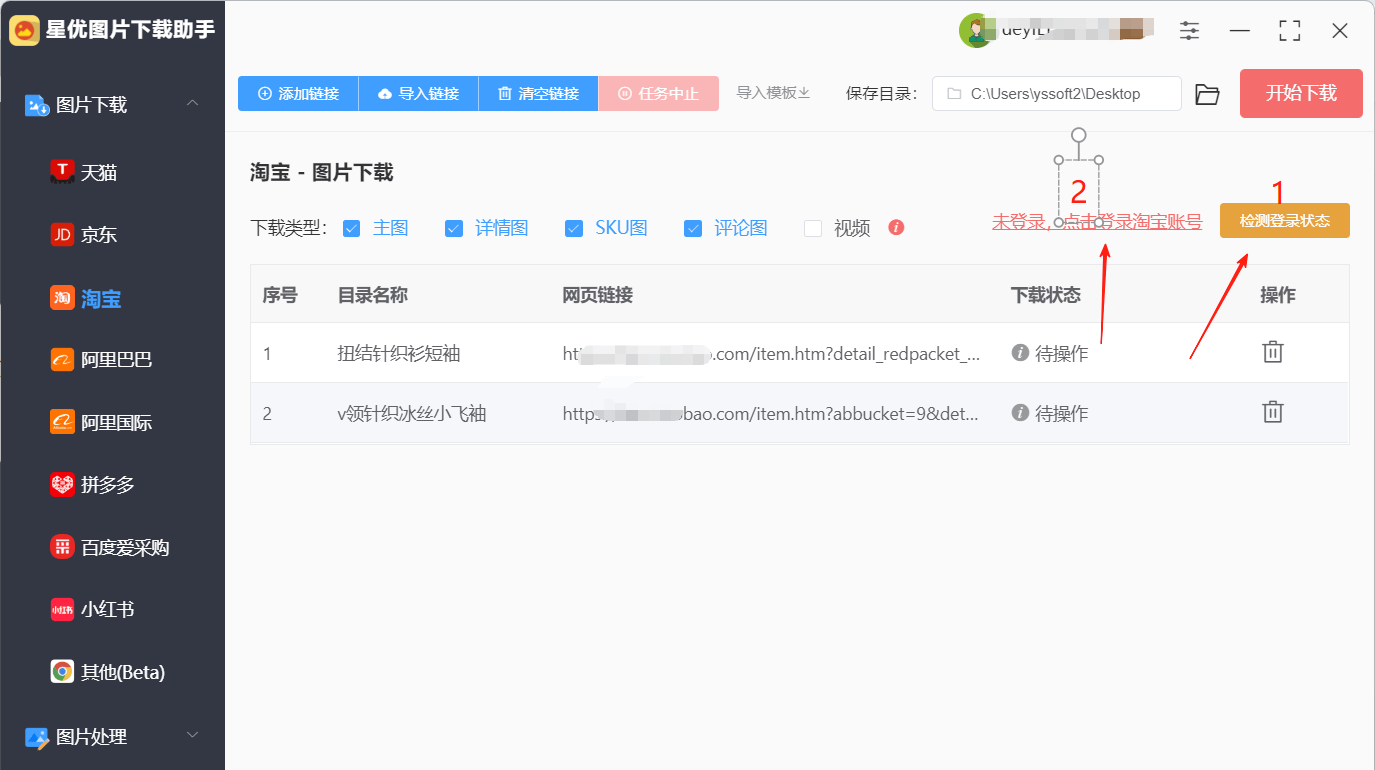Click the 未登录 login link
This screenshot has width=1375, height=770.
(1097, 222)
